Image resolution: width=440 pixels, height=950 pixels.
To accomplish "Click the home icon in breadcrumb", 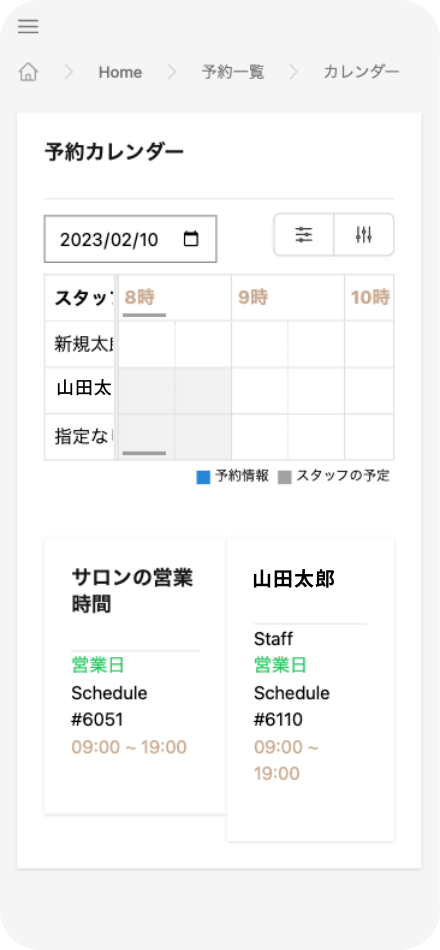I will 28,72.
